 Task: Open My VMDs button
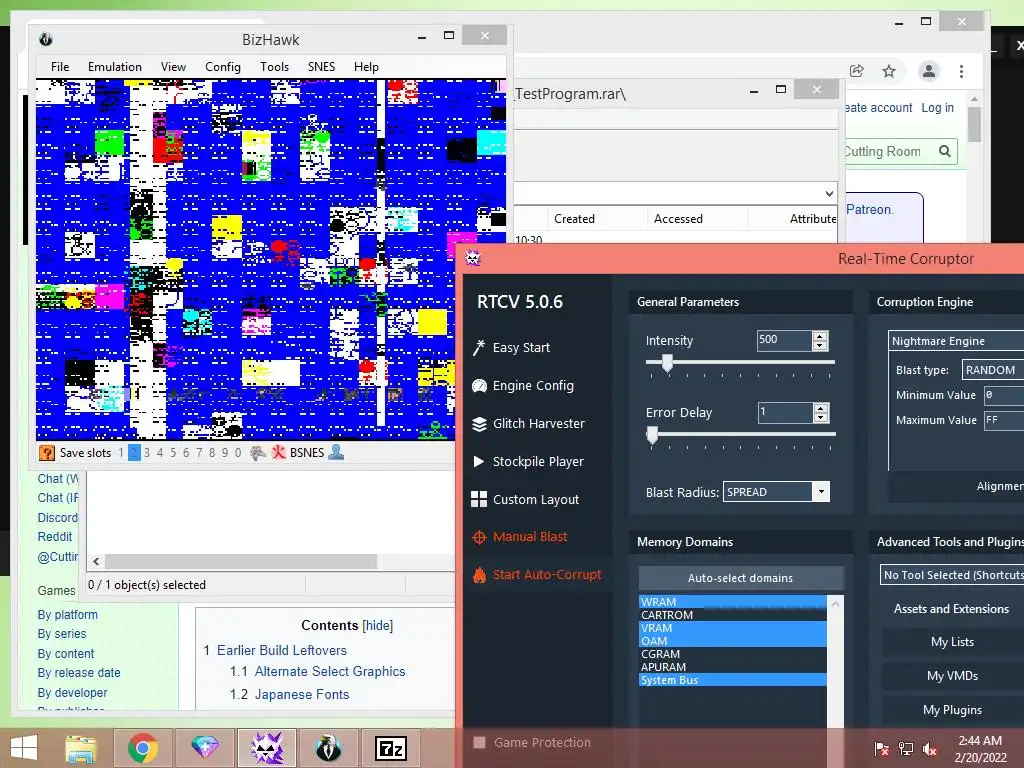tap(953, 676)
